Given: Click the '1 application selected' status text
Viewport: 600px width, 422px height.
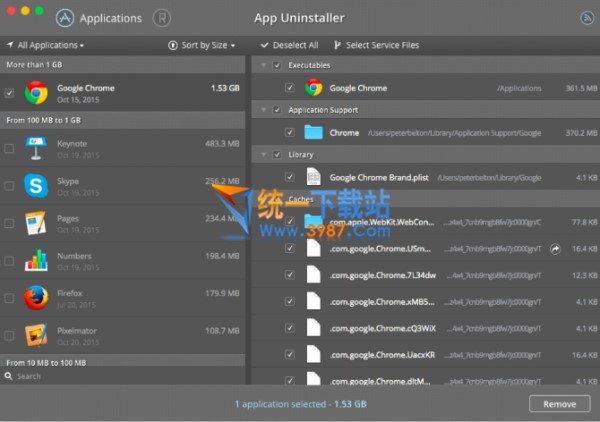Looking at the screenshot, I should click(300, 404).
